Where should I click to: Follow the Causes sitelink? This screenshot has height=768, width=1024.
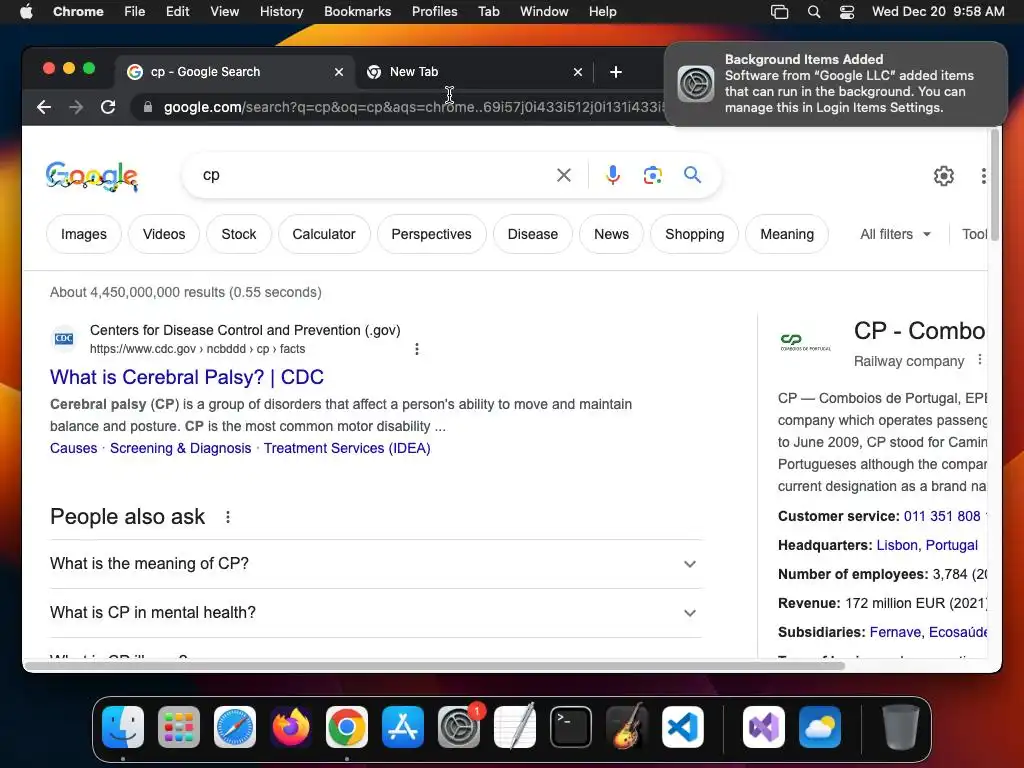(x=74, y=449)
